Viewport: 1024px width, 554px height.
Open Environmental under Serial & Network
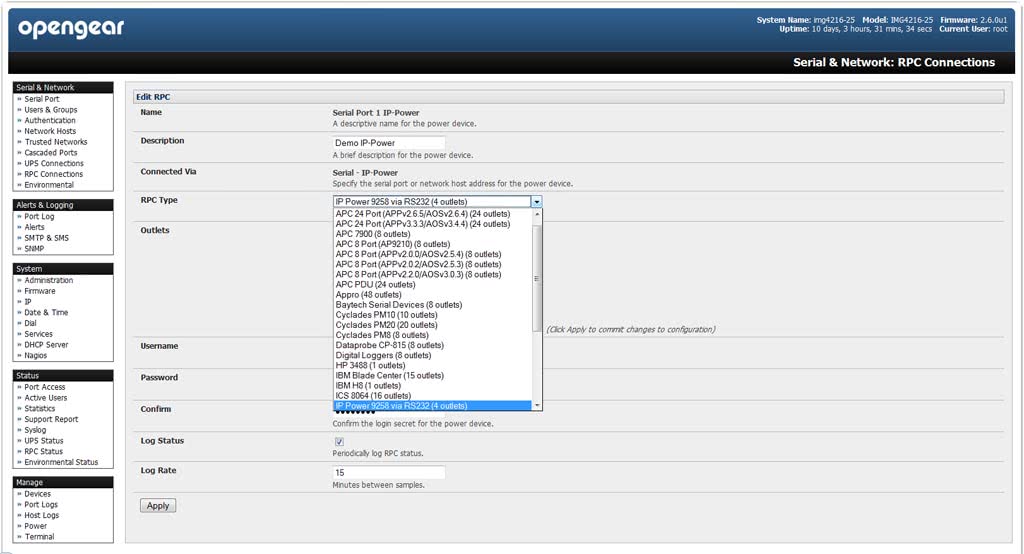(x=49, y=185)
